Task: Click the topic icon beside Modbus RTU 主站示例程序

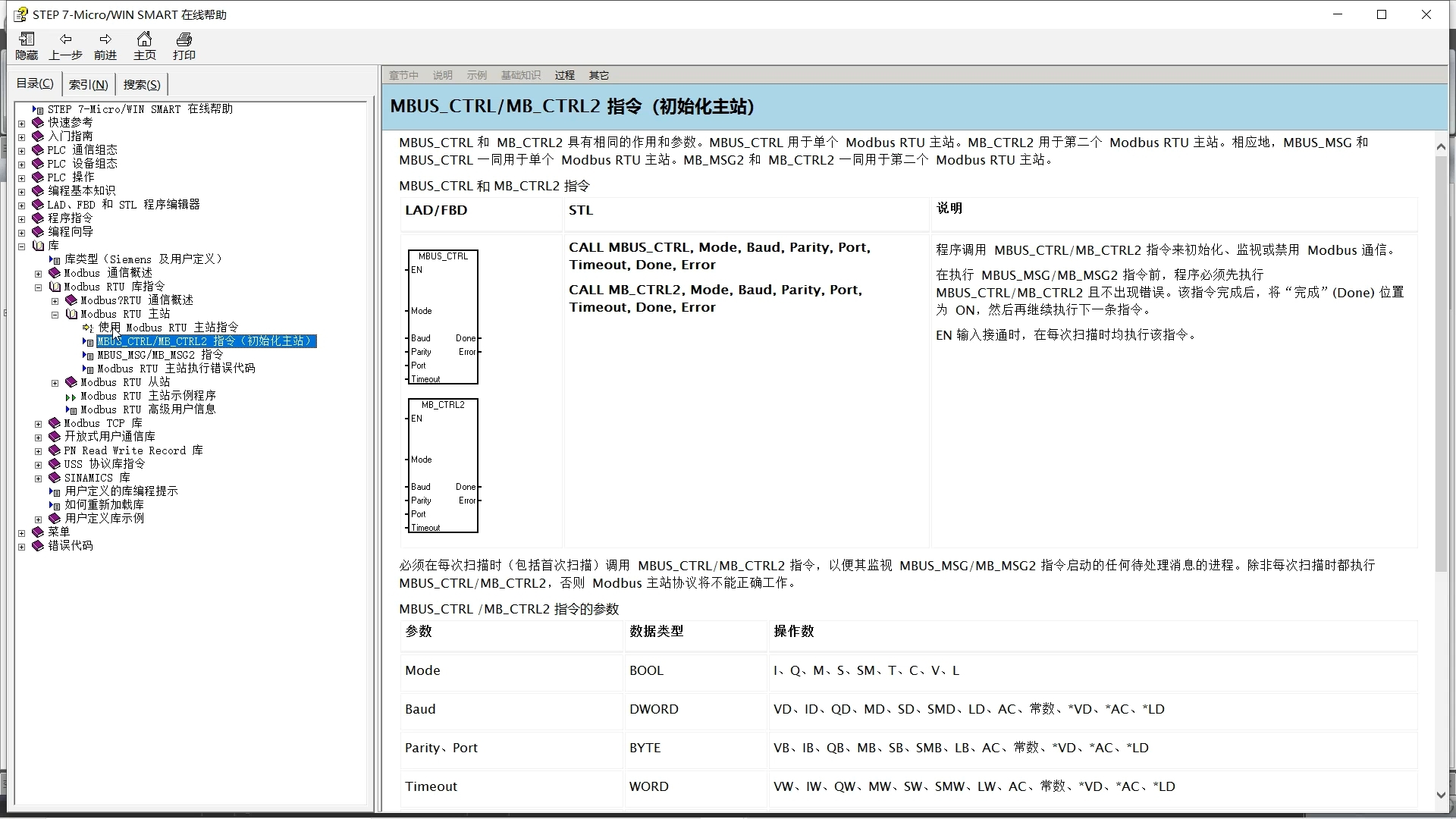Action: pos(71,396)
